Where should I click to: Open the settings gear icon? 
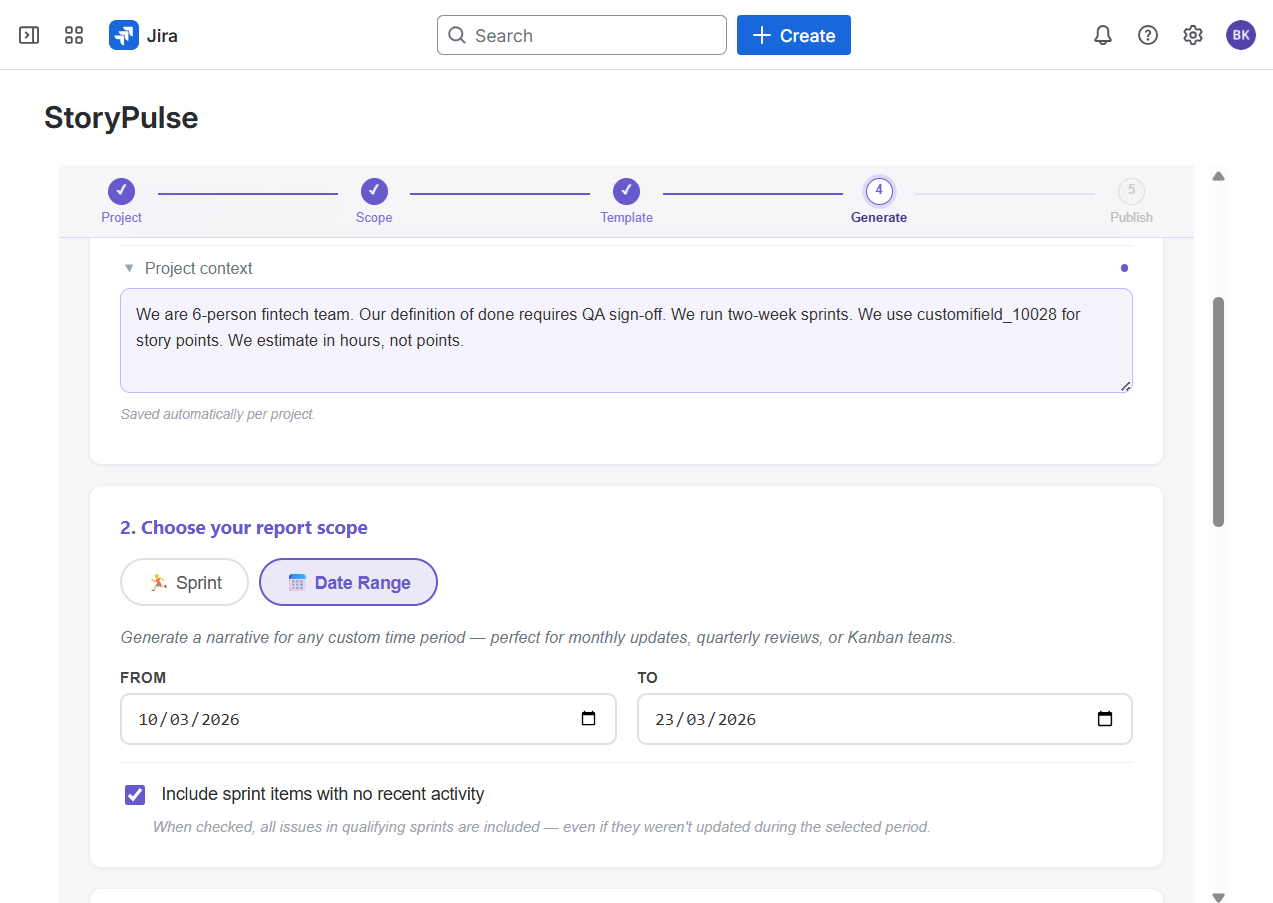(1193, 35)
